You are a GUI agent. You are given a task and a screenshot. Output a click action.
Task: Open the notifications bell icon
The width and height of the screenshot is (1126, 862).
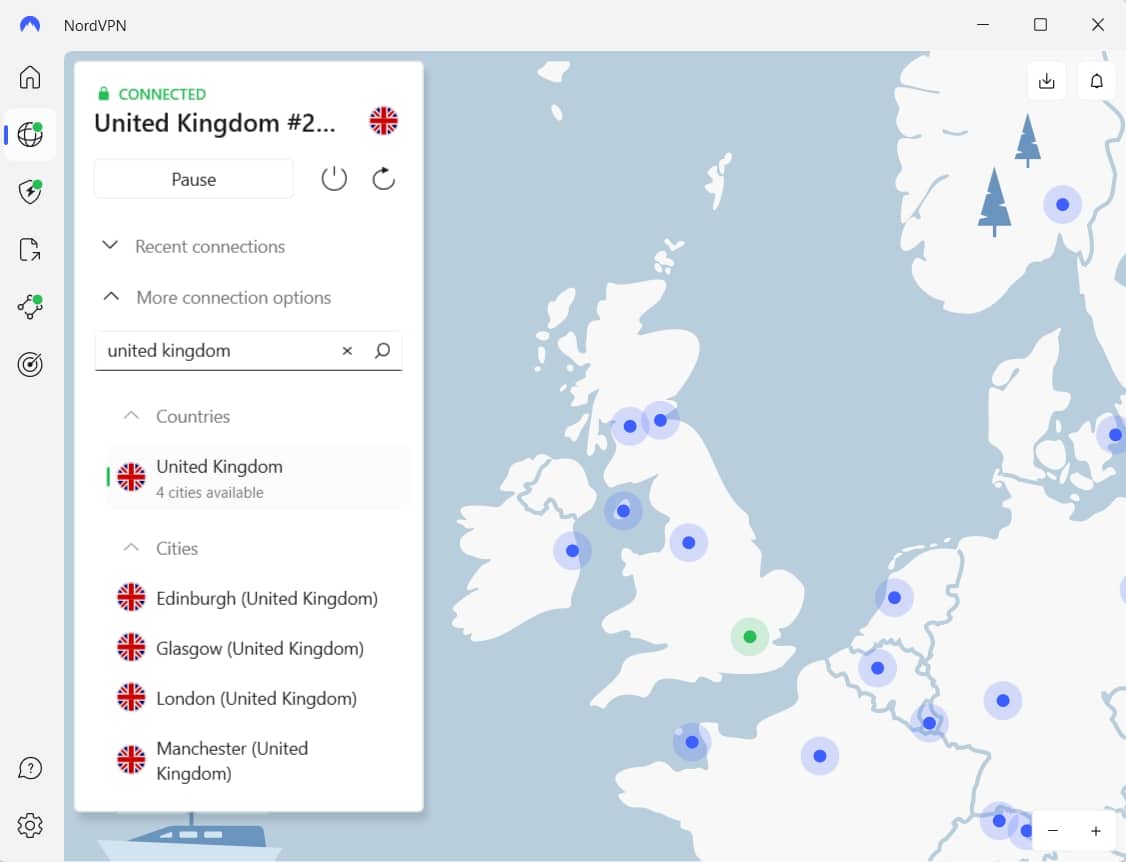1096,81
